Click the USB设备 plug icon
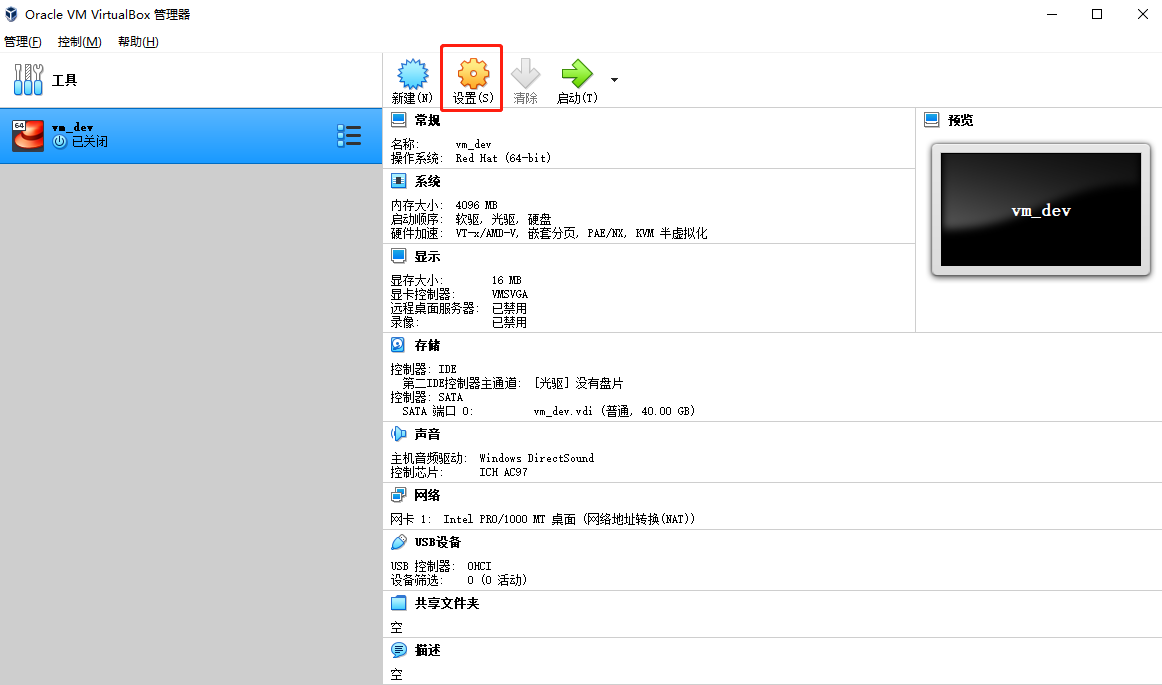1162x685 pixels. pos(399,542)
